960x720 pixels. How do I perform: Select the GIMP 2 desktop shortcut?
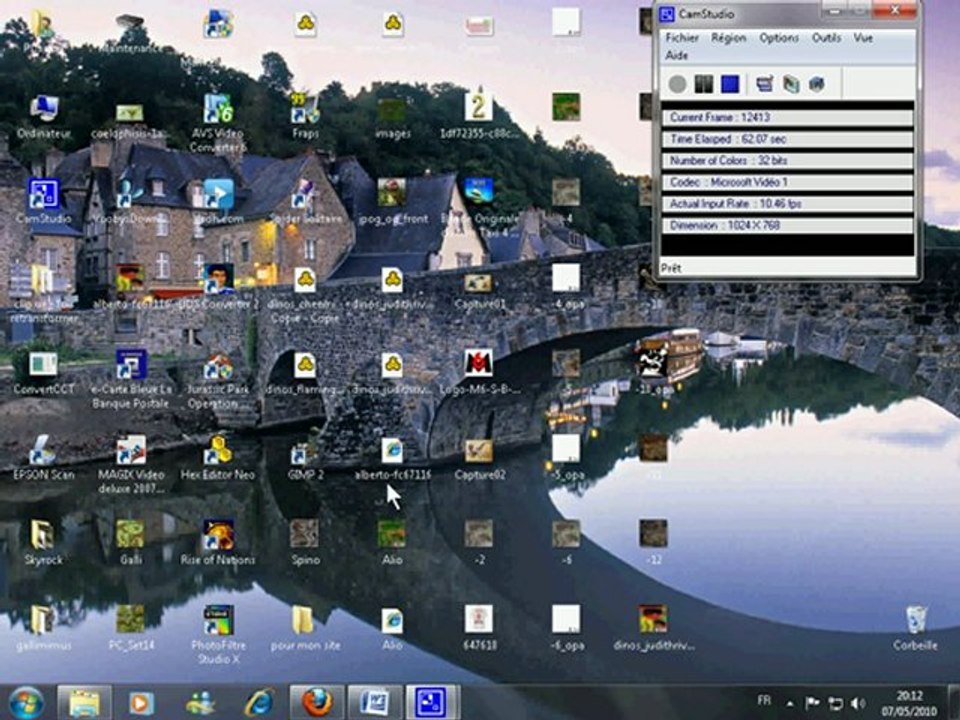(305, 460)
